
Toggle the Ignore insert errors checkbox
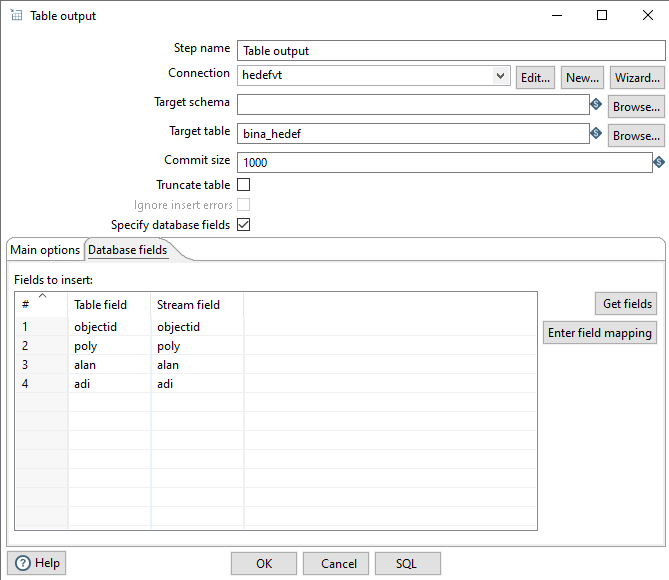[x=244, y=205]
